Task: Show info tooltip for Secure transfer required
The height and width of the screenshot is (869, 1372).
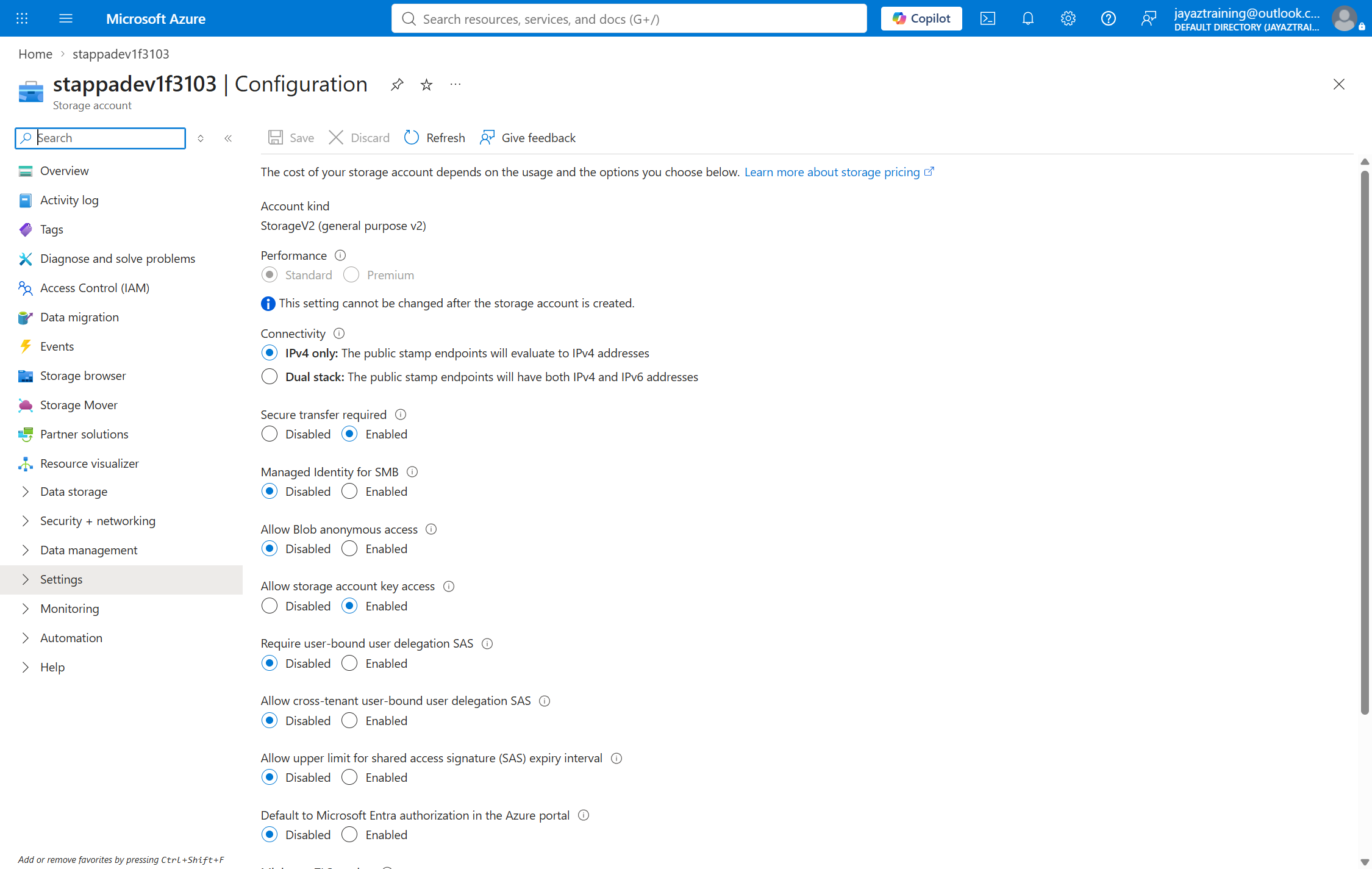Action: click(401, 415)
